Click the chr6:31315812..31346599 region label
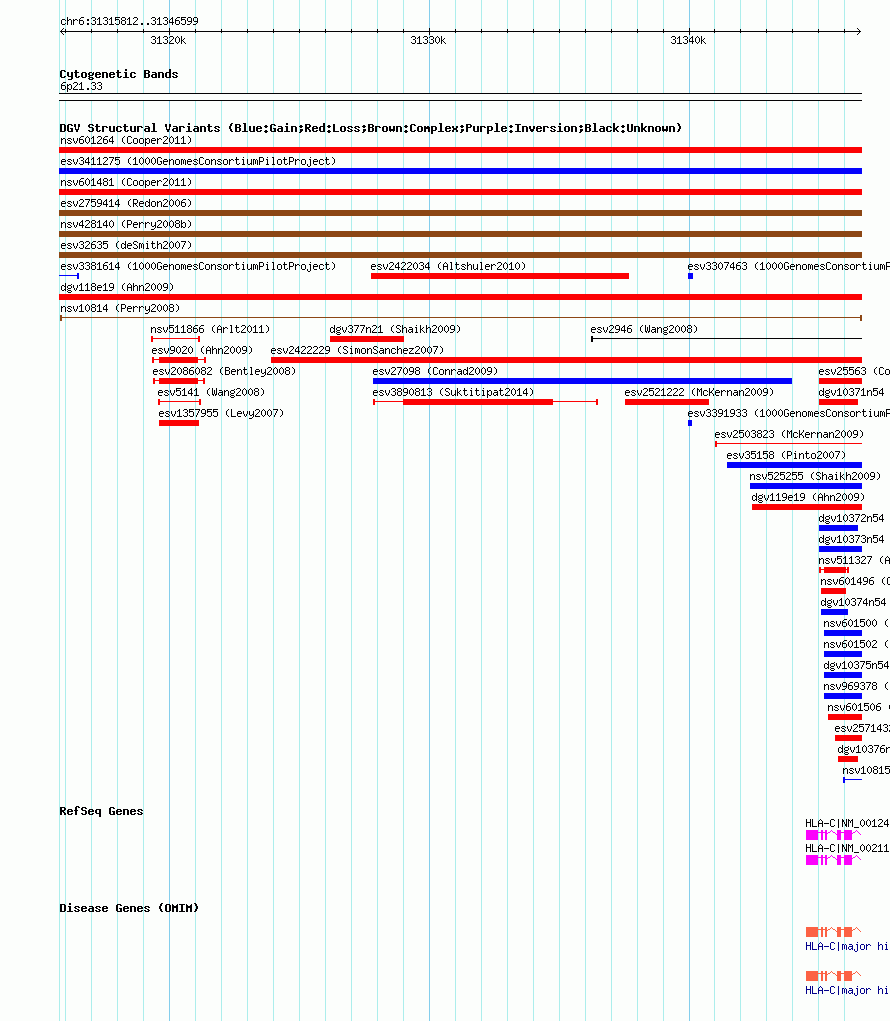This screenshot has height=1021, width=890. 130,21
